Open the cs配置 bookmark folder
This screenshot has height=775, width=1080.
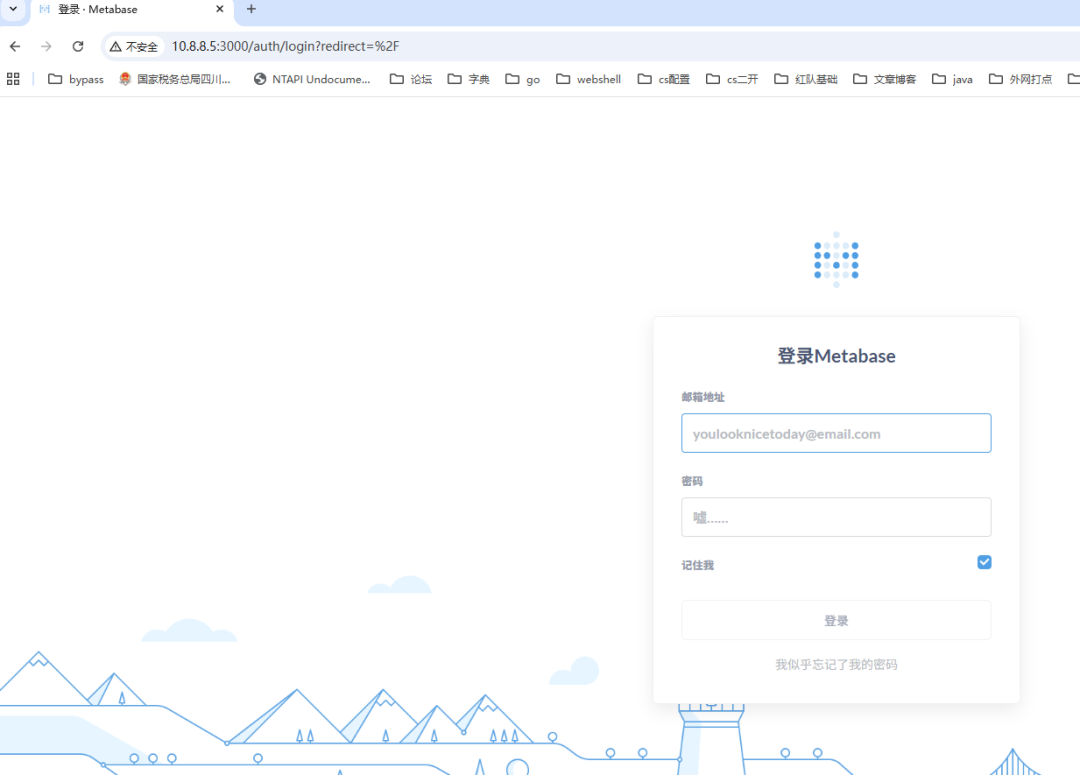[x=663, y=79]
